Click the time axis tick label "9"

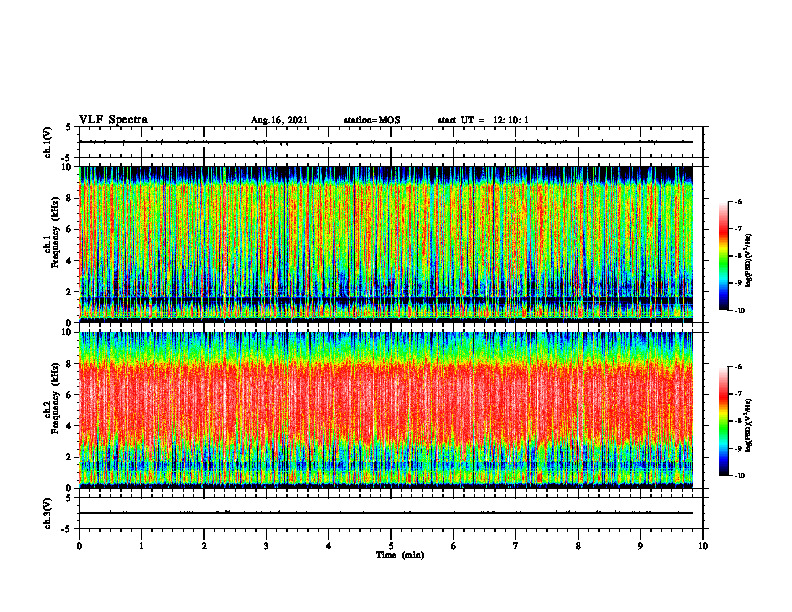(640, 546)
